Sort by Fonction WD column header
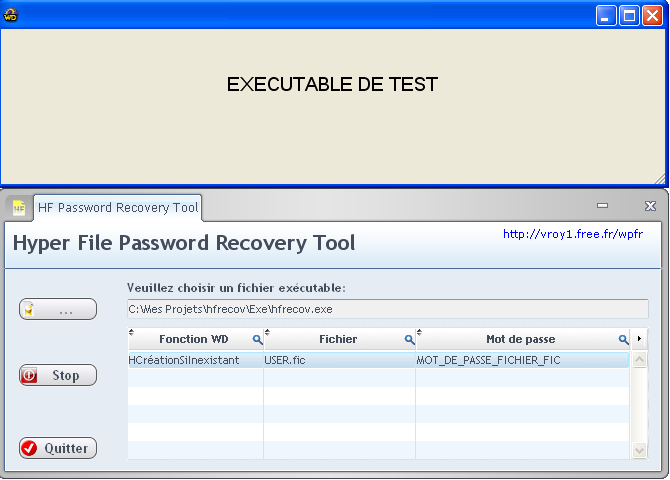670x480 pixels. click(x=194, y=339)
